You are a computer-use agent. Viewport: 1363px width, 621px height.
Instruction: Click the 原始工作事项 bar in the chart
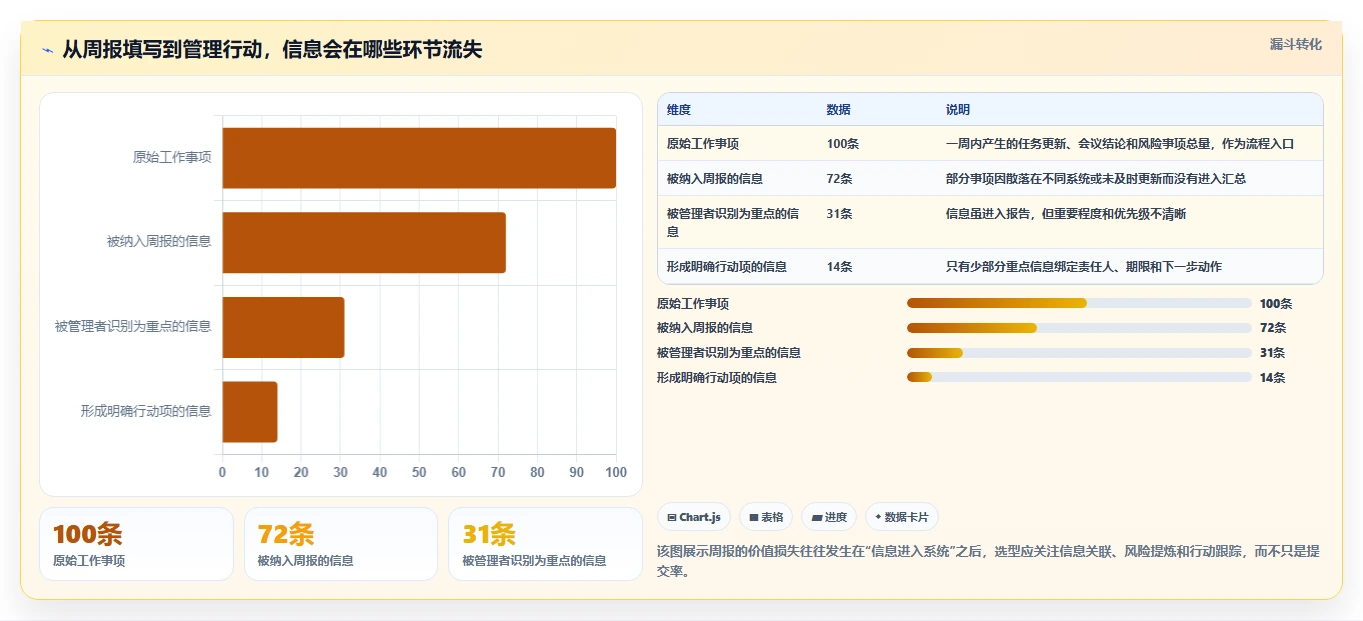click(419, 158)
